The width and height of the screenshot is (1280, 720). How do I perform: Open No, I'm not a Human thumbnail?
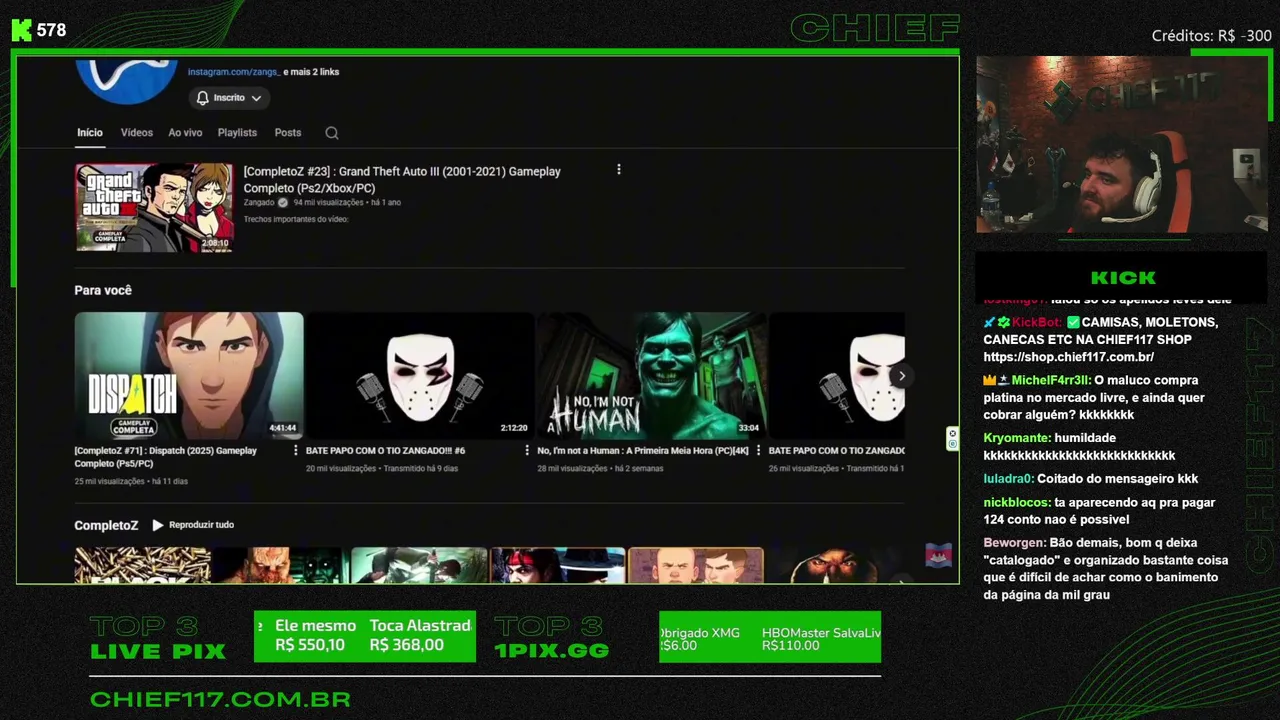652,376
